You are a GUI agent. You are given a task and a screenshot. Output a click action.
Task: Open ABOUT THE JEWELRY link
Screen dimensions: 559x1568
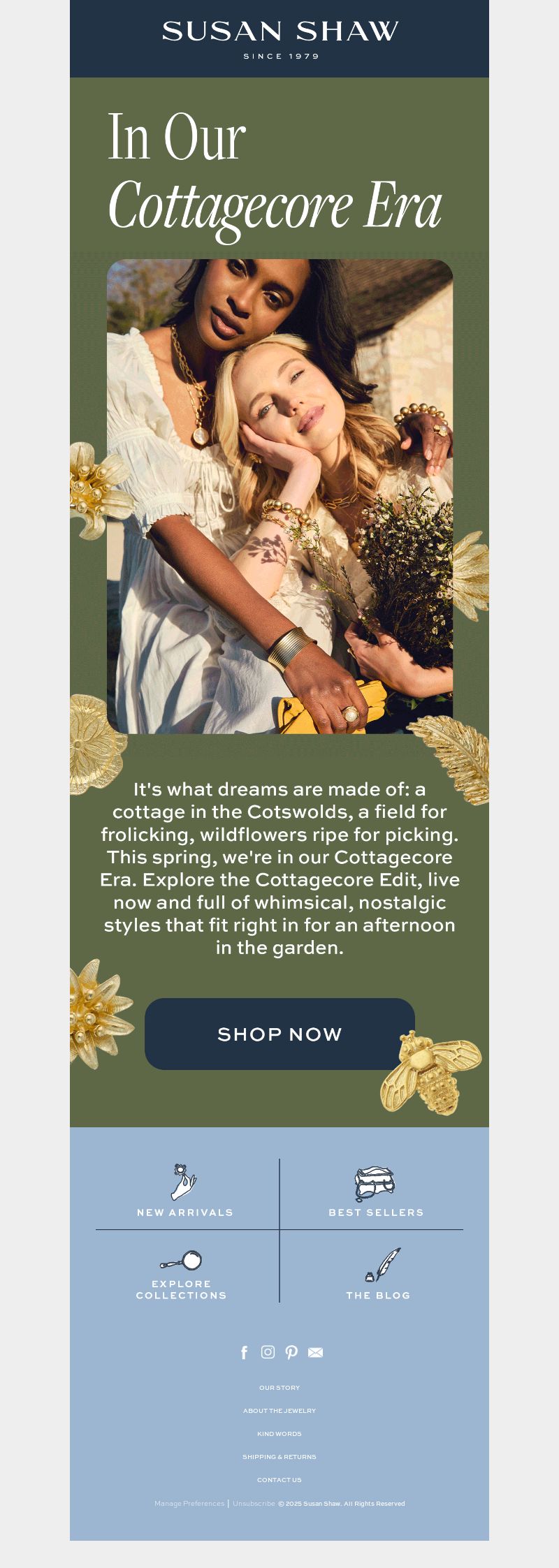[279, 1411]
